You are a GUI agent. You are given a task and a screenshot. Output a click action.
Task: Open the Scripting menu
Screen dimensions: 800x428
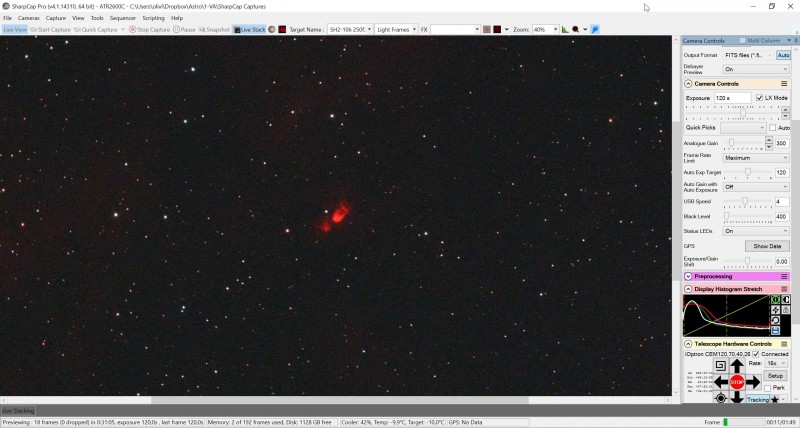click(153, 18)
